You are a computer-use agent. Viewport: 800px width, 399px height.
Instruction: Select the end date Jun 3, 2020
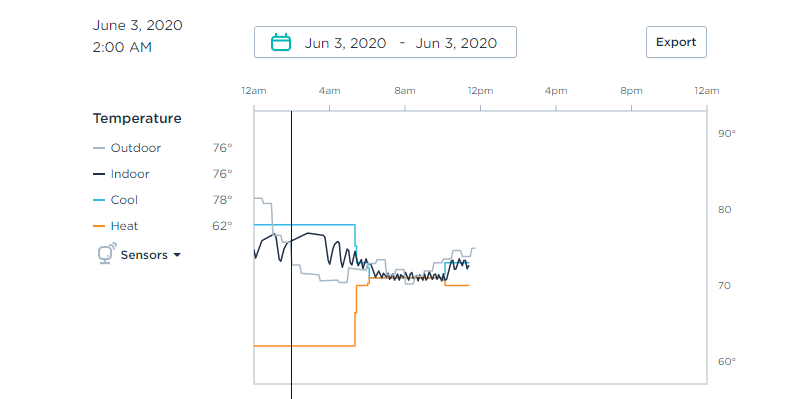click(456, 43)
